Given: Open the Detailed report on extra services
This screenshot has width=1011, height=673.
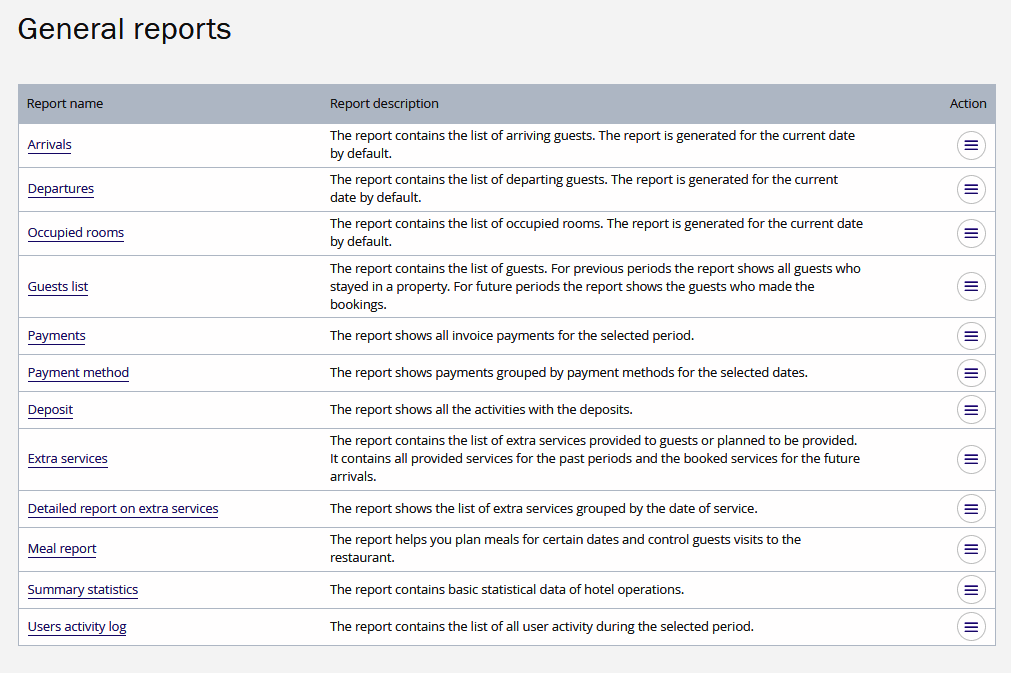Looking at the screenshot, I should 123,509.
